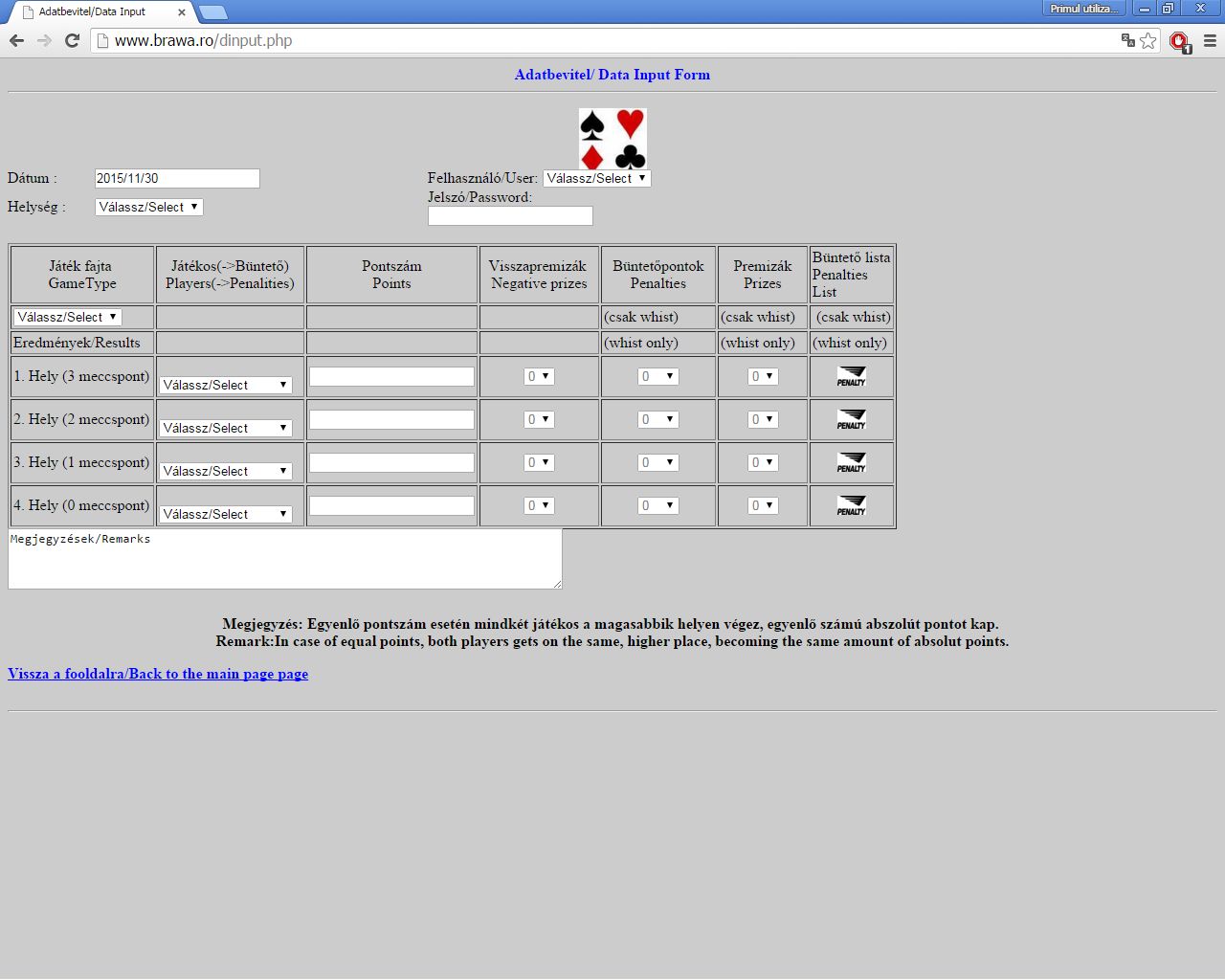This screenshot has width=1225, height=980.
Task: Click the Penalty icon in 4. Hely row
Action: click(851, 505)
